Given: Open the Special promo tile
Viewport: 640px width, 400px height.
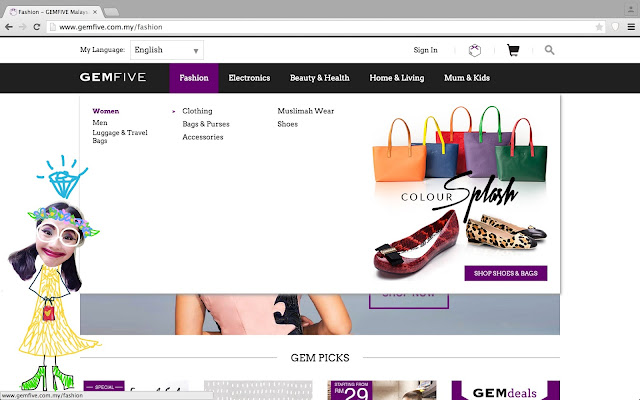Looking at the screenshot, I should coord(136,390).
